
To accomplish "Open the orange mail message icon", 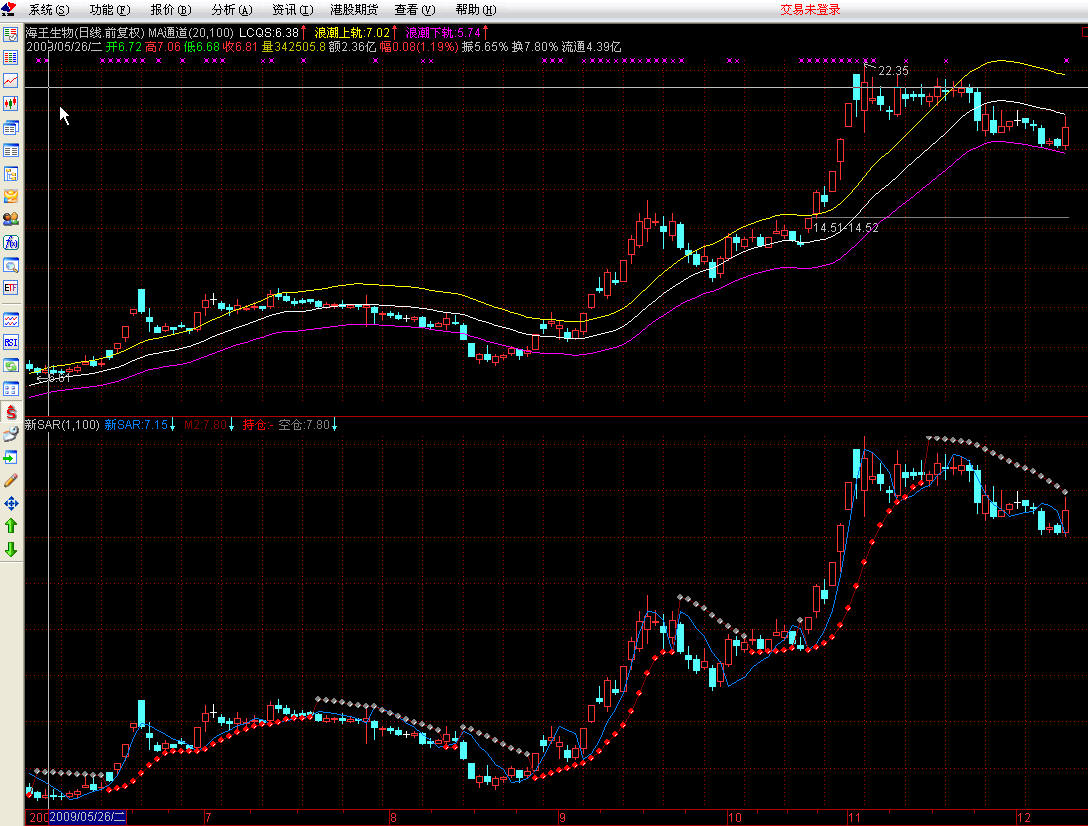I will [10, 196].
